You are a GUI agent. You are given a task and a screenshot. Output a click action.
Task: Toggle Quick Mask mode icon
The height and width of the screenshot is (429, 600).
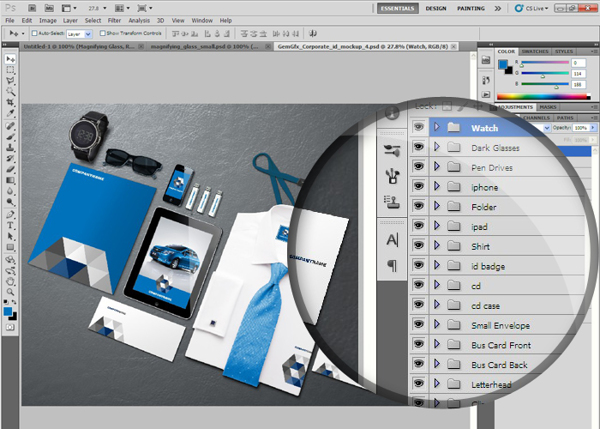point(10,328)
